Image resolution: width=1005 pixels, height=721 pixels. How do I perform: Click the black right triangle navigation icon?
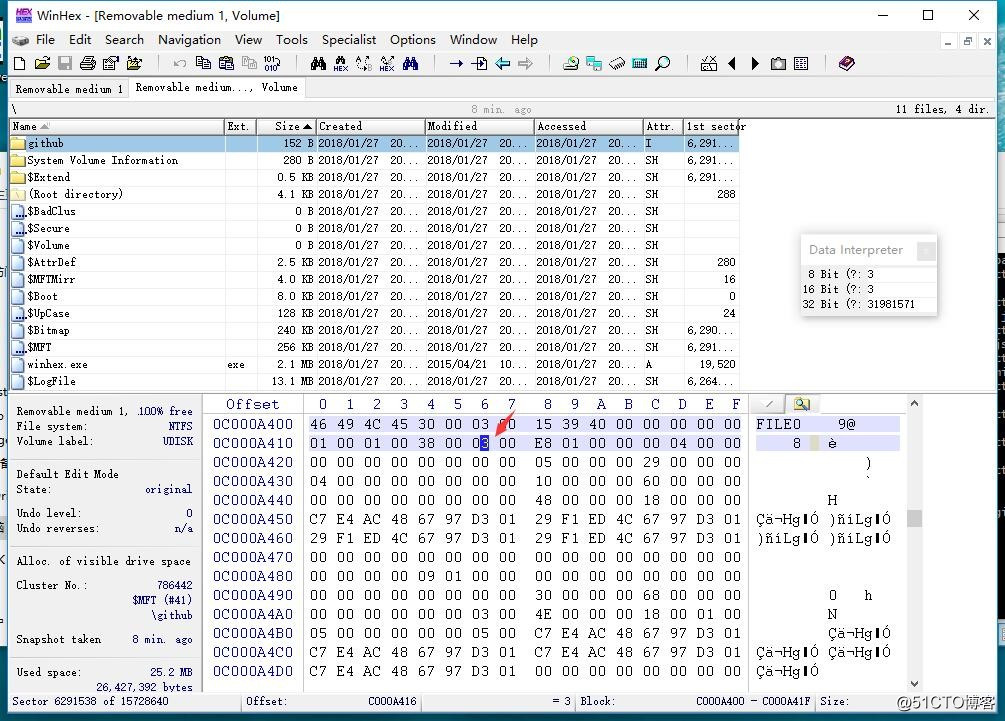click(x=755, y=63)
